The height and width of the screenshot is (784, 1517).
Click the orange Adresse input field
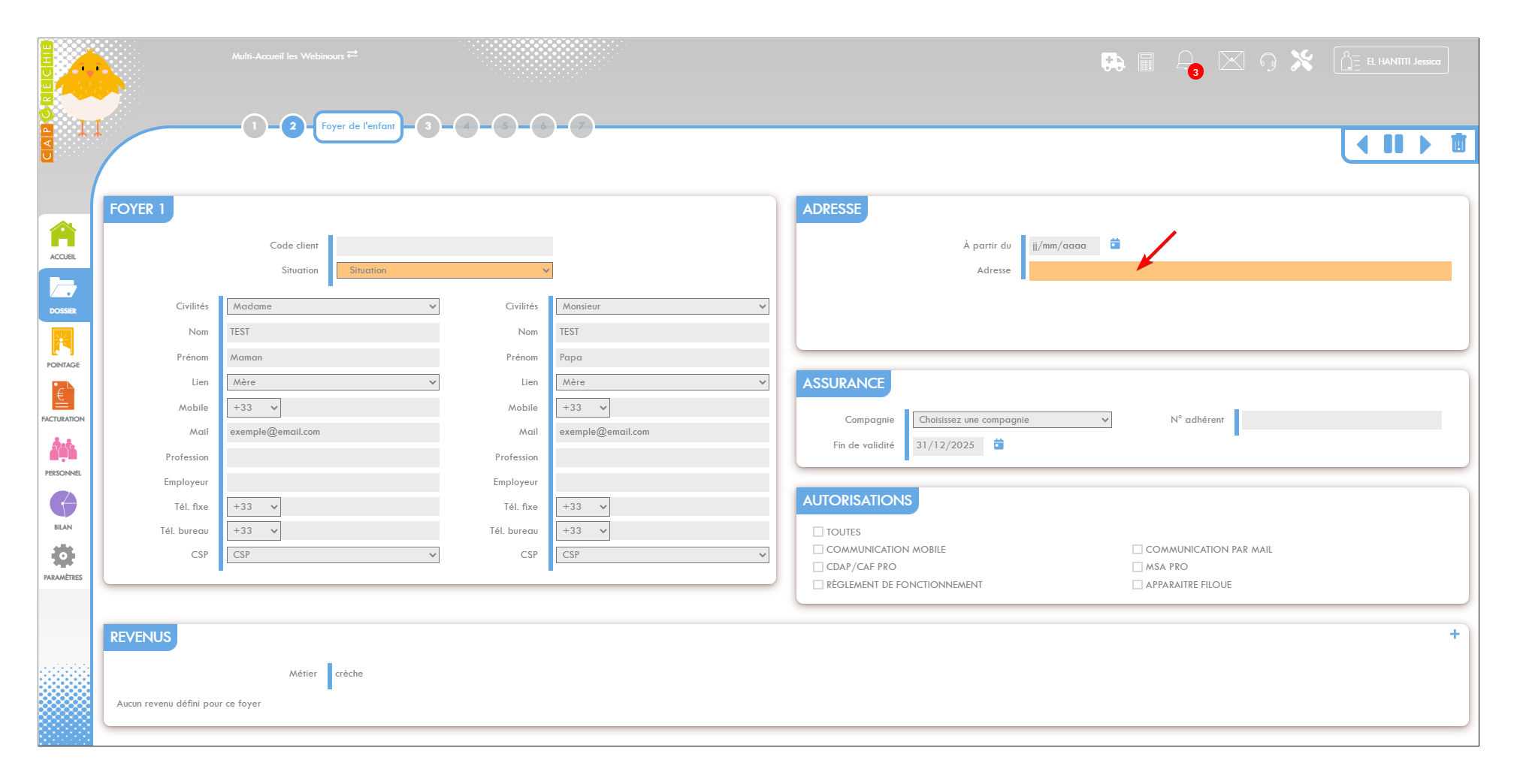point(1240,271)
